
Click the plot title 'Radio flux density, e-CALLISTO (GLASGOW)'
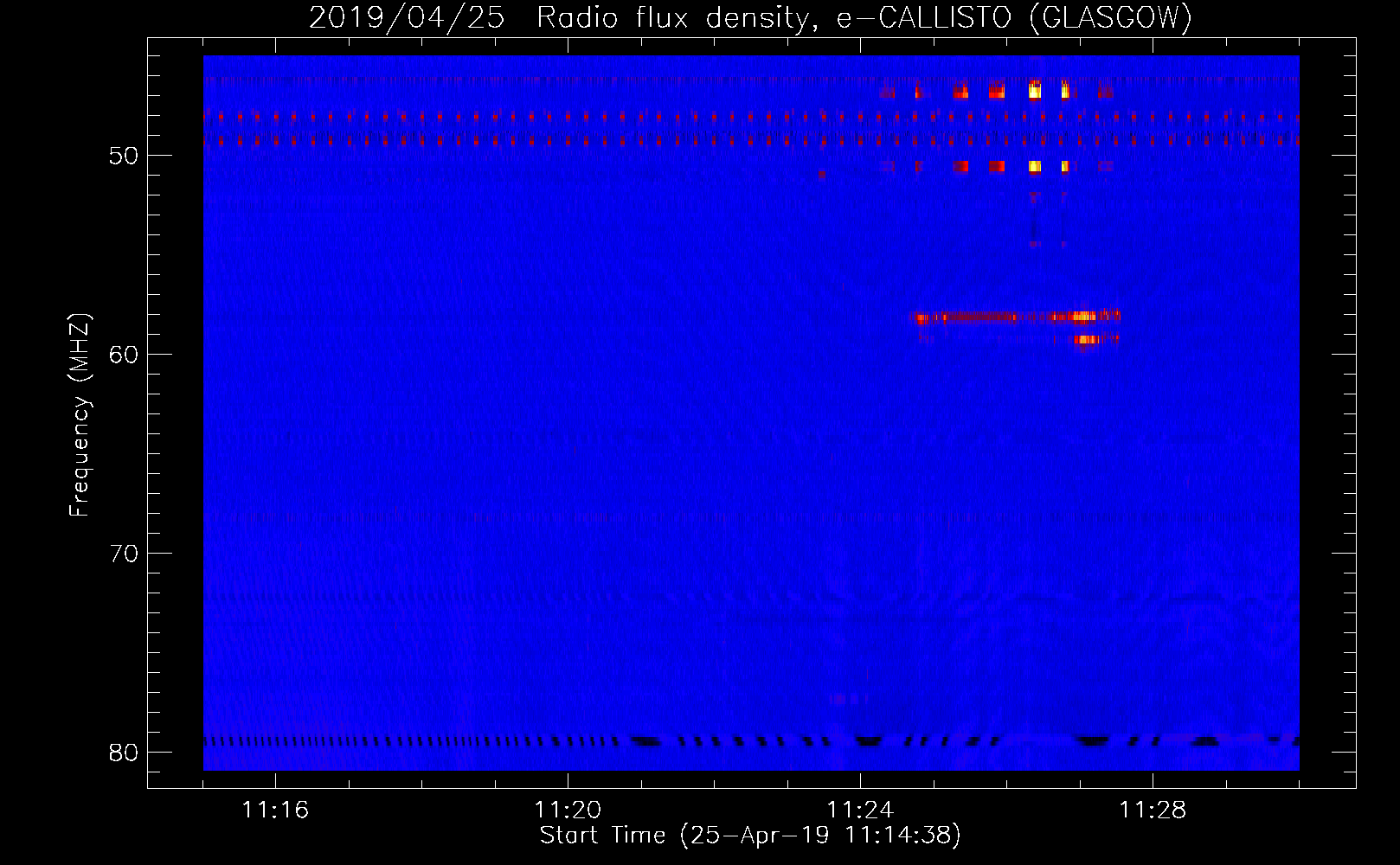point(864,17)
